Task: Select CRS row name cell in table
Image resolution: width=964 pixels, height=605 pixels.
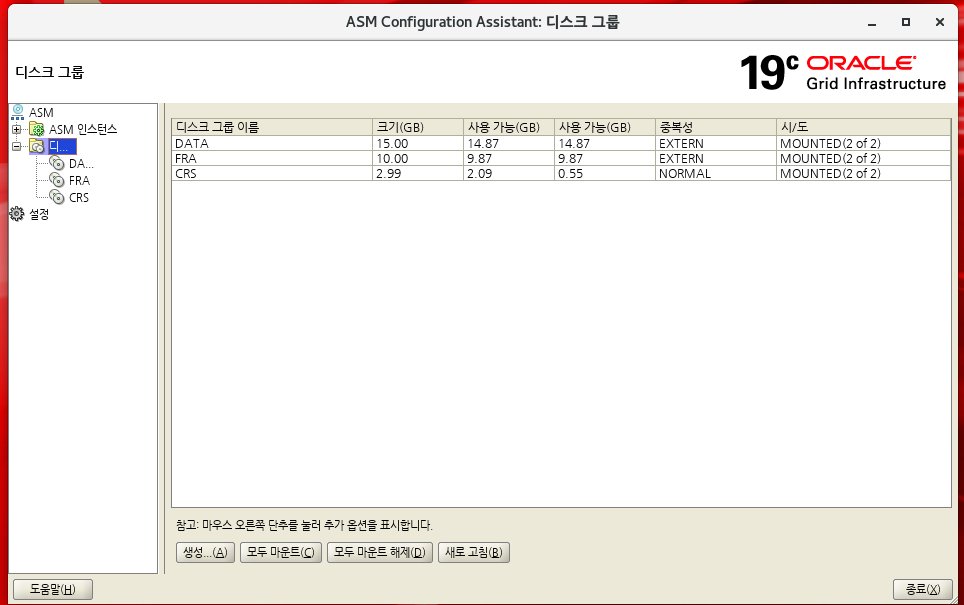Action: tap(272, 173)
